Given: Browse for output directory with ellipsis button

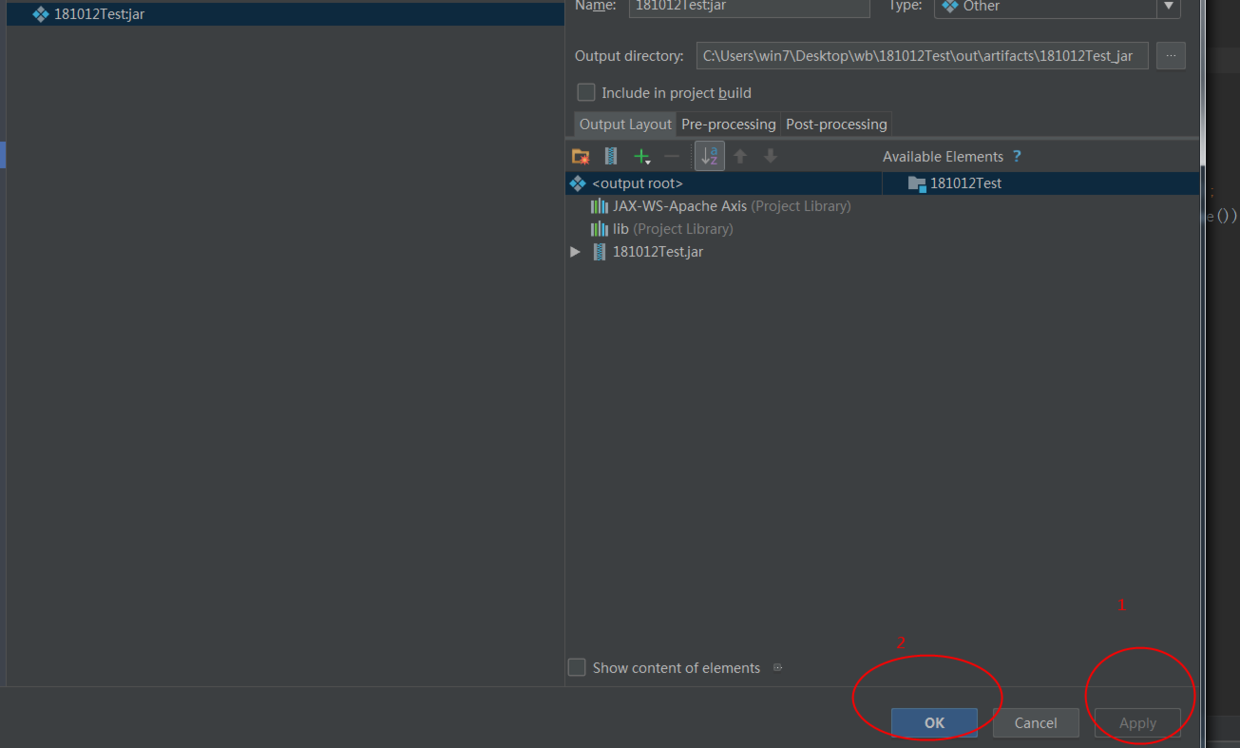Looking at the screenshot, I should pyautogui.click(x=1171, y=56).
